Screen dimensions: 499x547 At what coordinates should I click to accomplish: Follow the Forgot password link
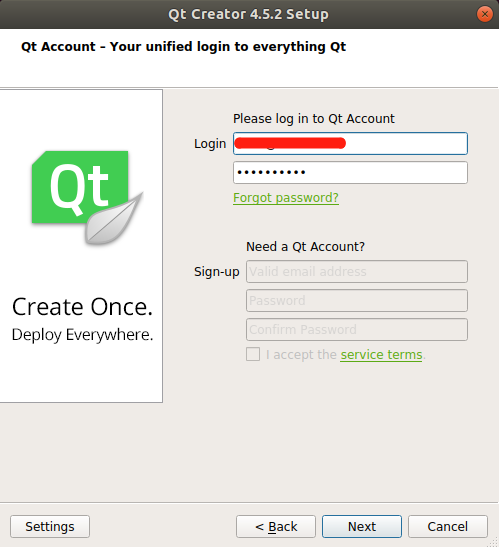coord(286,198)
